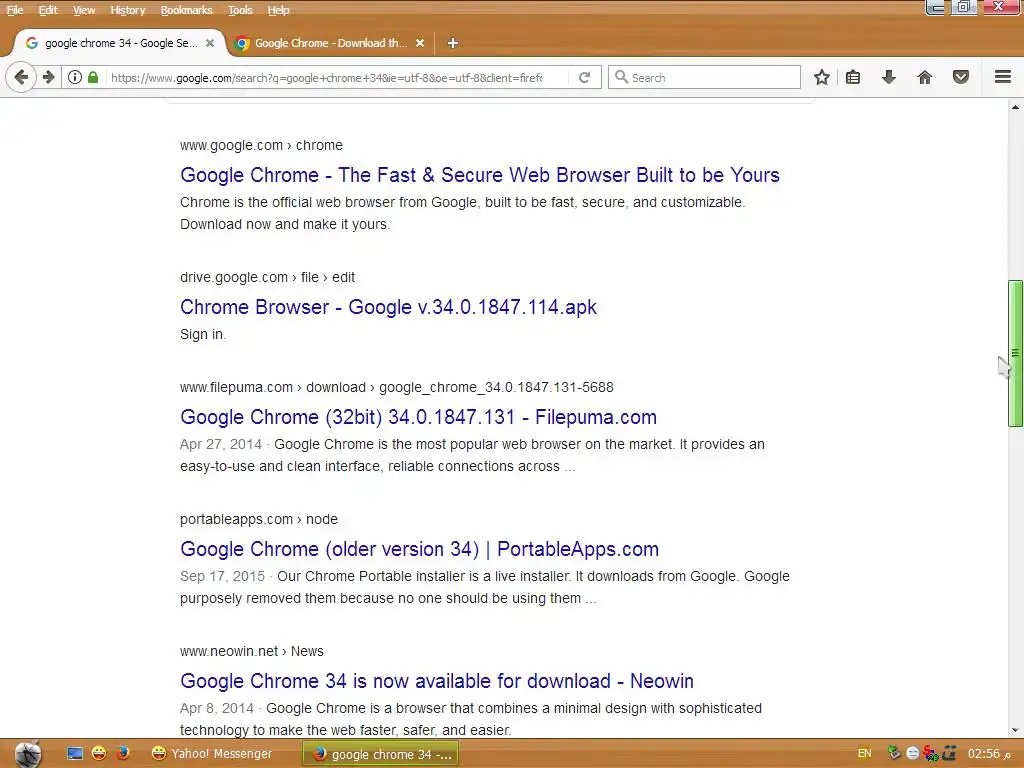Open the Downloads arrow icon
This screenshot has height=768, width=1024.
pyautogui.click(x=888, y=77)
